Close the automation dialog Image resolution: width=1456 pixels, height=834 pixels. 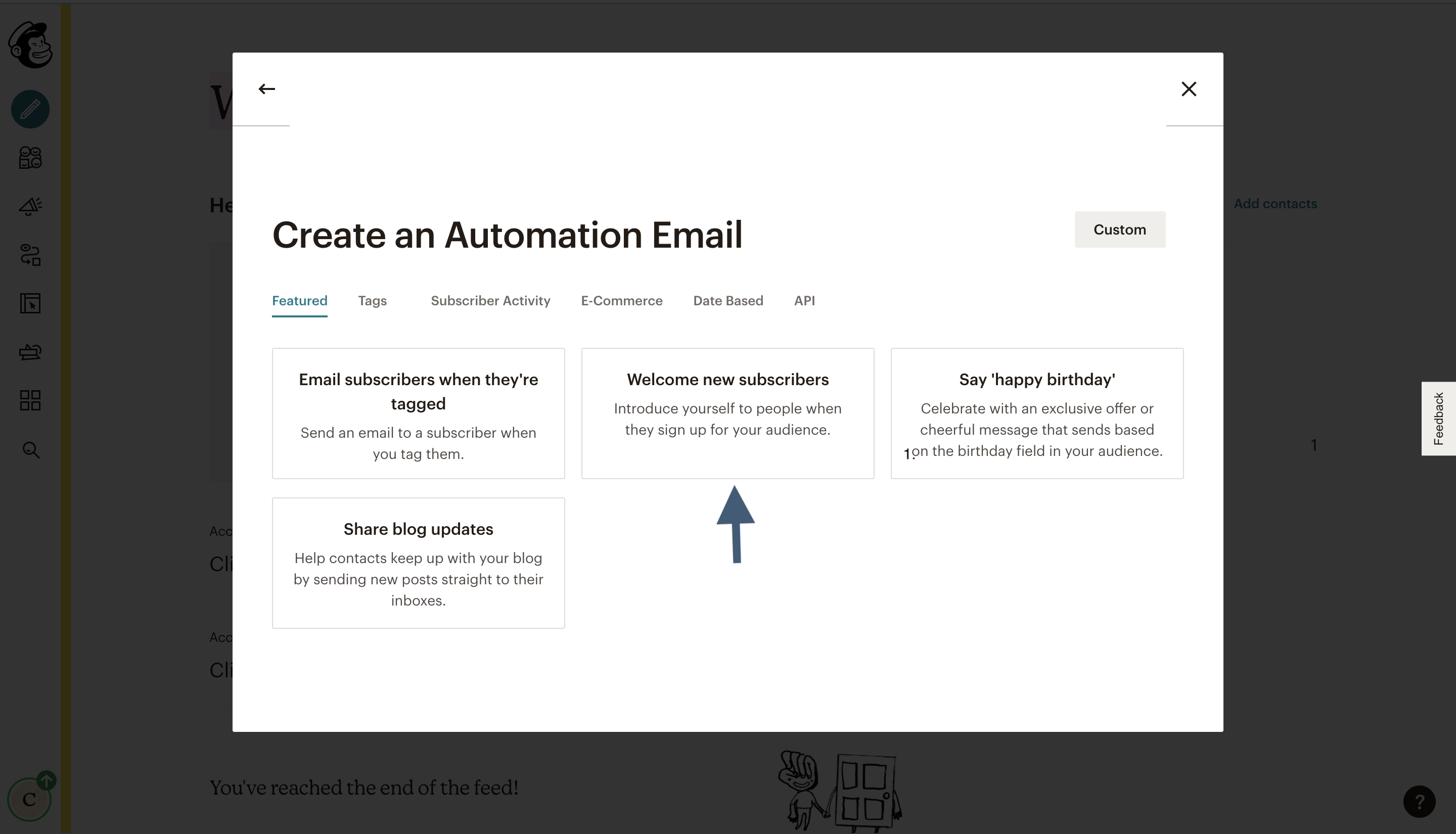tap(1189, 89)
